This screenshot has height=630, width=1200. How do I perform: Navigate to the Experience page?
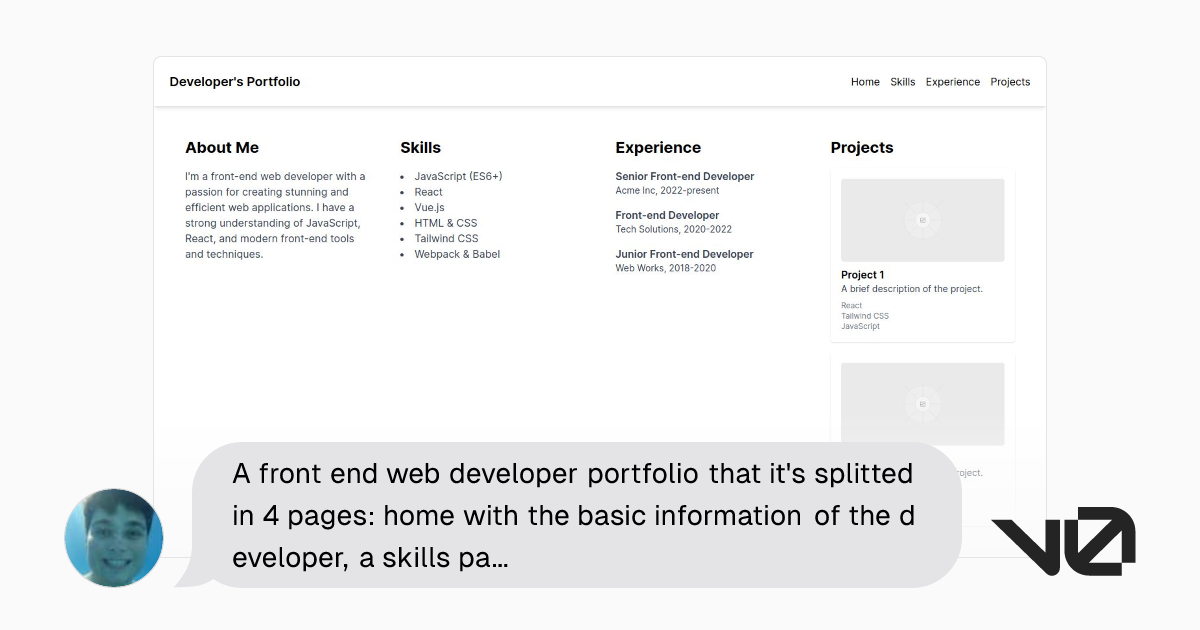[x=952, y=82]
